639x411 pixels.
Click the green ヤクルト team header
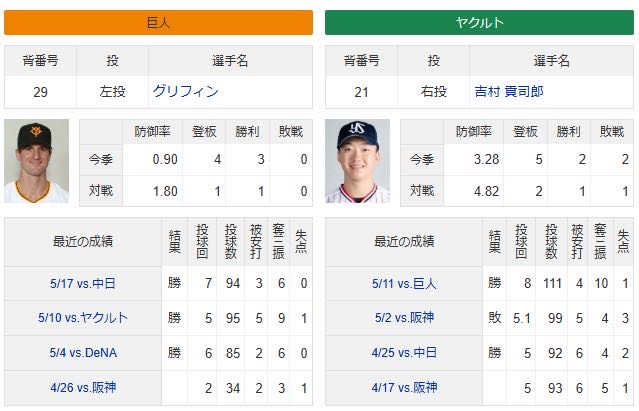coord(479,22)
